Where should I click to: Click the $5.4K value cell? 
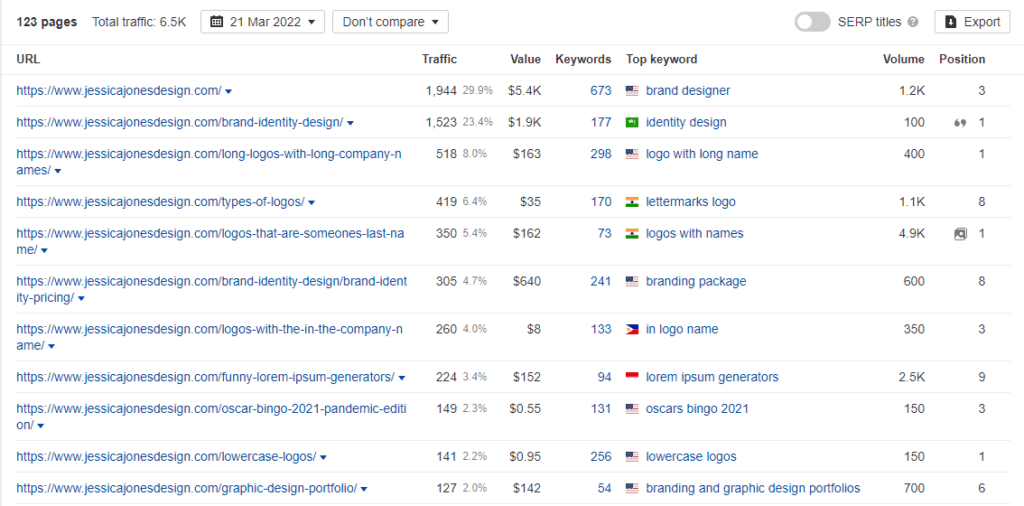[524, 91]
